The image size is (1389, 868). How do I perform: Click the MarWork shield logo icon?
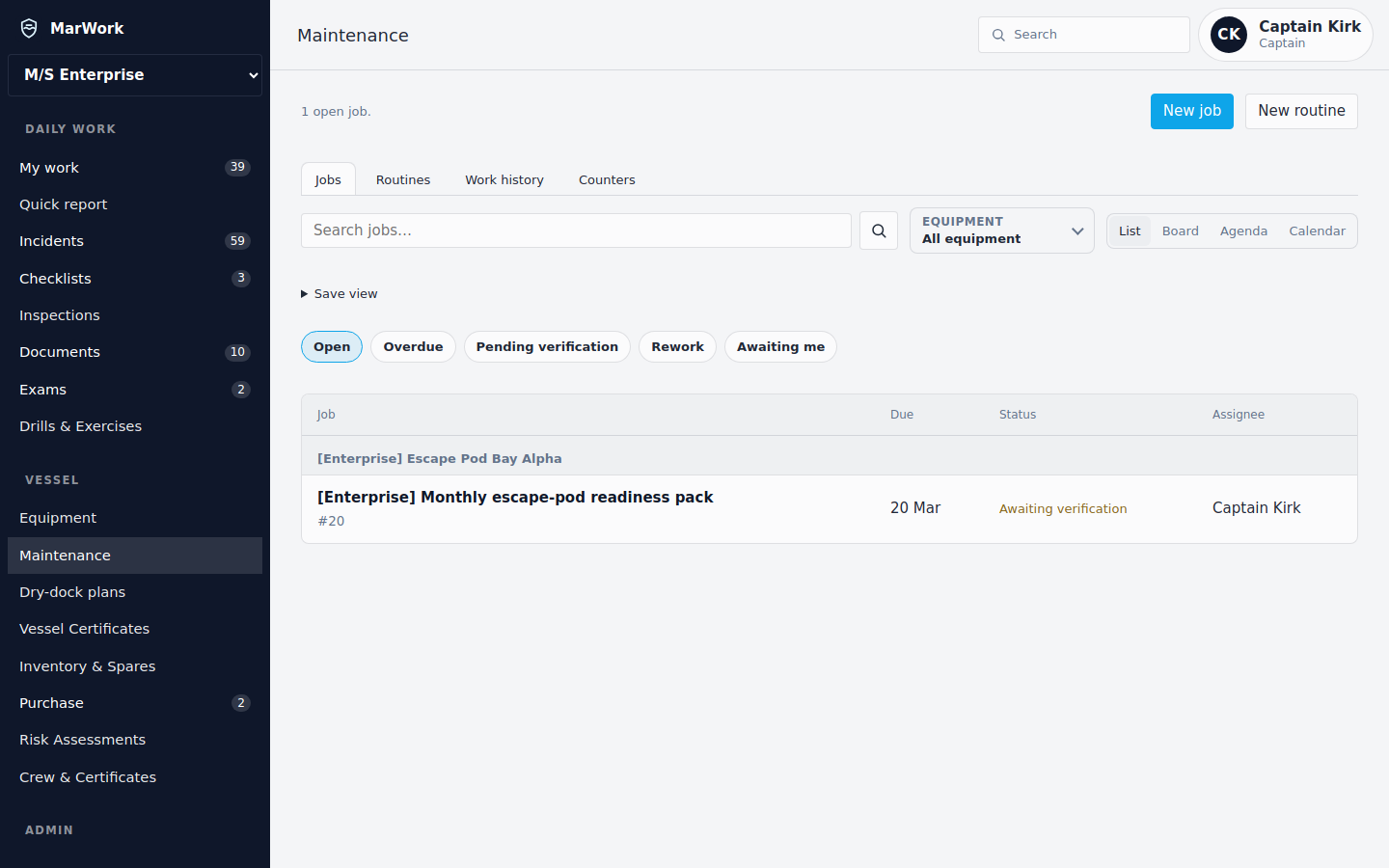tap(29, 28)
